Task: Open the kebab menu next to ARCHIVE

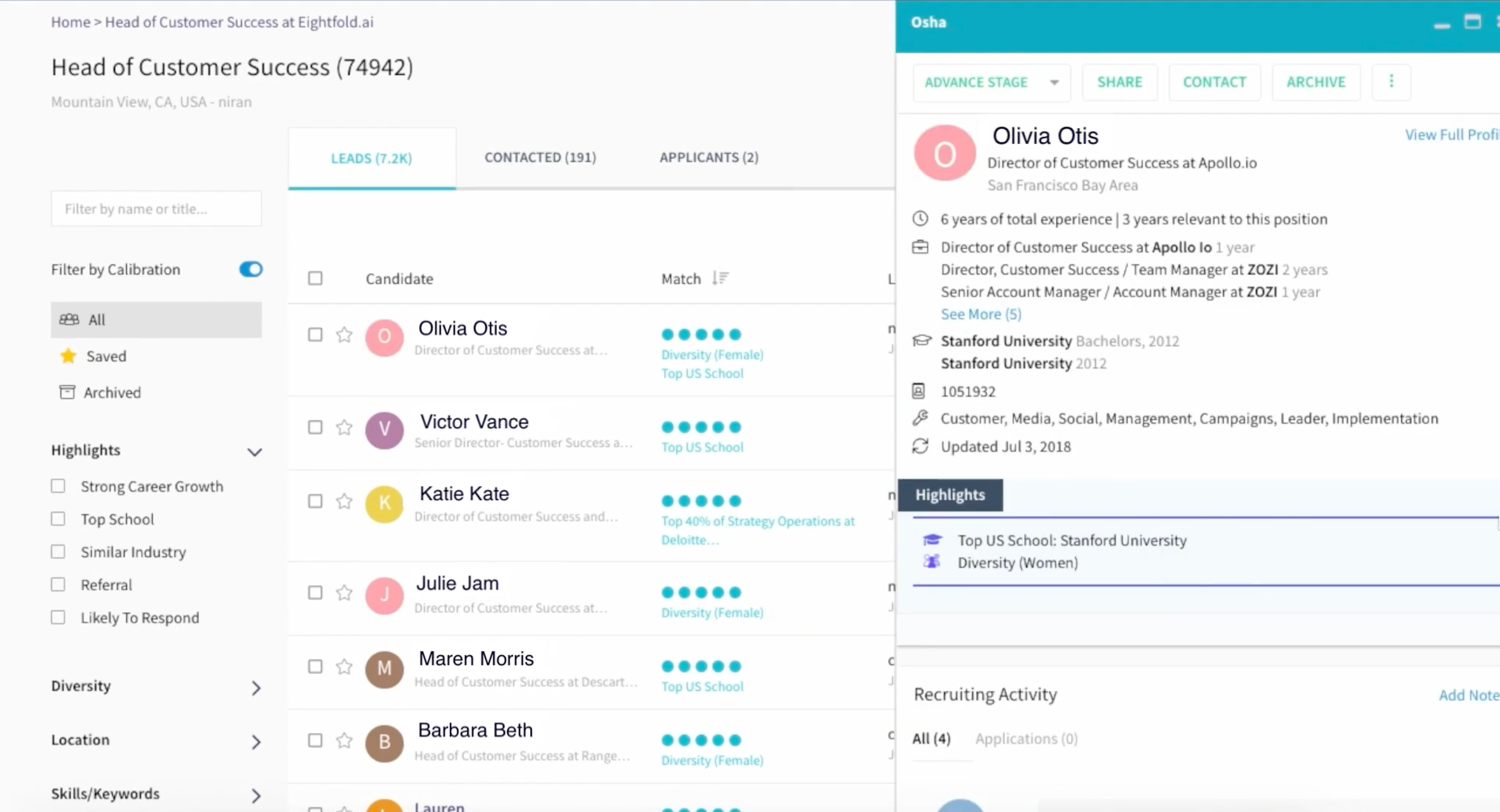Action: point(1392,81)
